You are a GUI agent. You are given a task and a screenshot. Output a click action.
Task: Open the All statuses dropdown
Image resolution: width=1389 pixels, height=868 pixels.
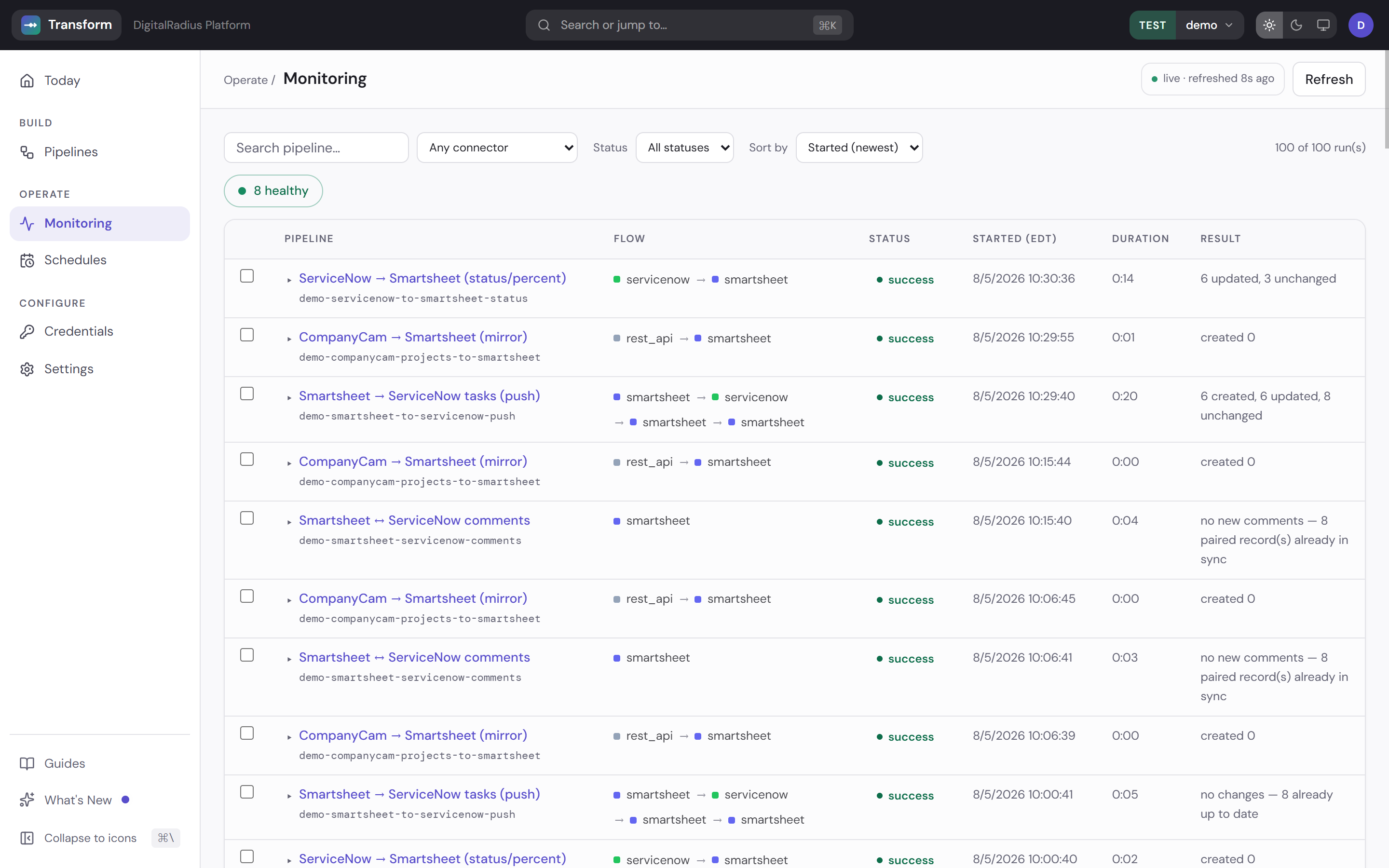point(684,148)
